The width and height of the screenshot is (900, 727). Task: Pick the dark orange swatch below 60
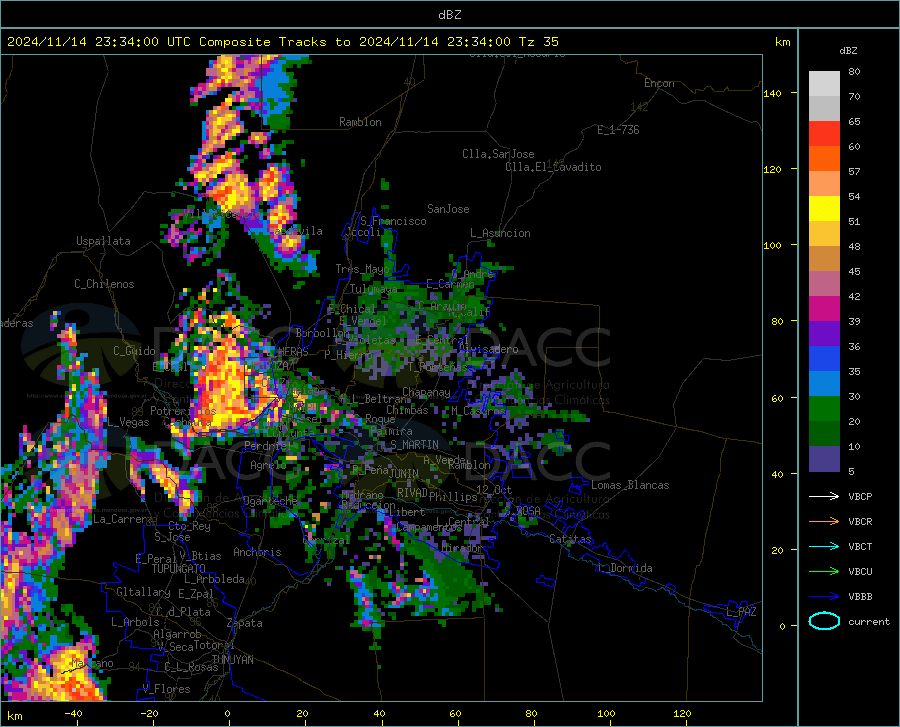pos(824,159)
